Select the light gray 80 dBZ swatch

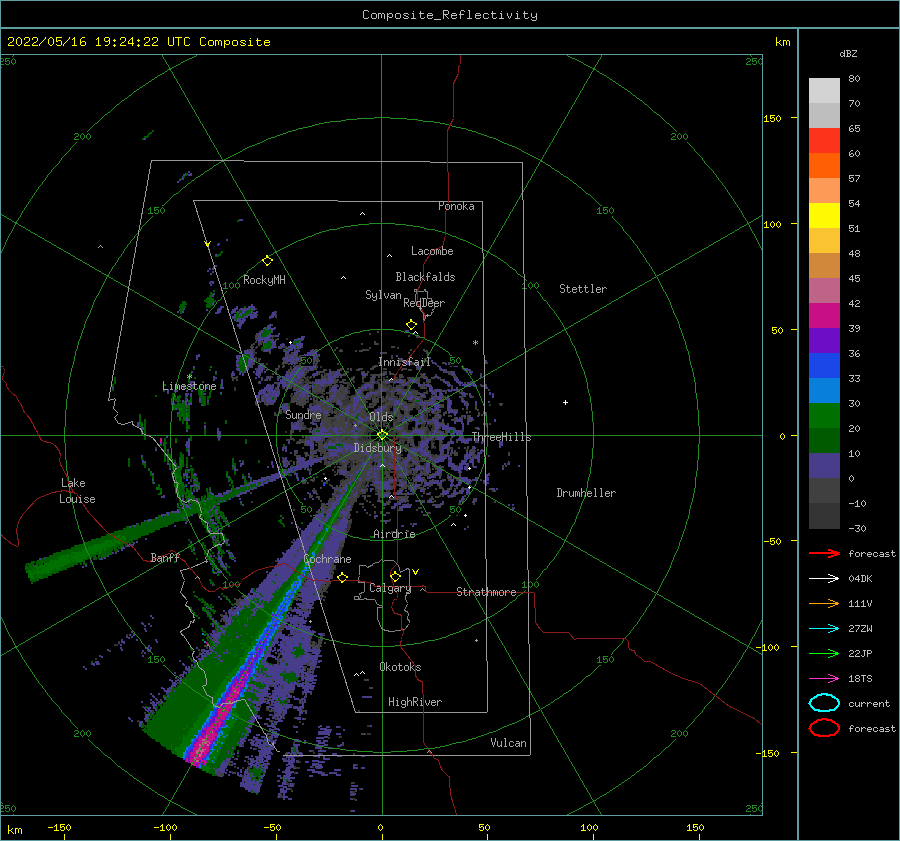824,91
